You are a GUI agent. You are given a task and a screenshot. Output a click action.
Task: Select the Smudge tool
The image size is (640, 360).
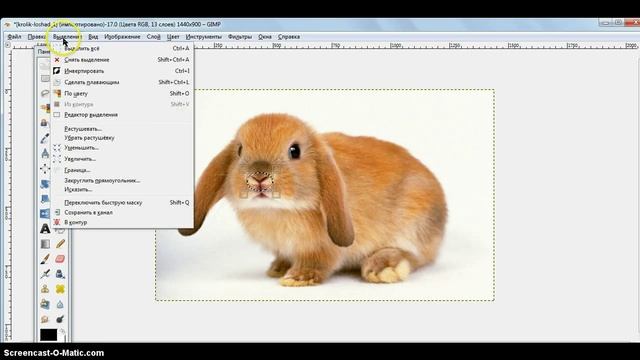[45, 319]
